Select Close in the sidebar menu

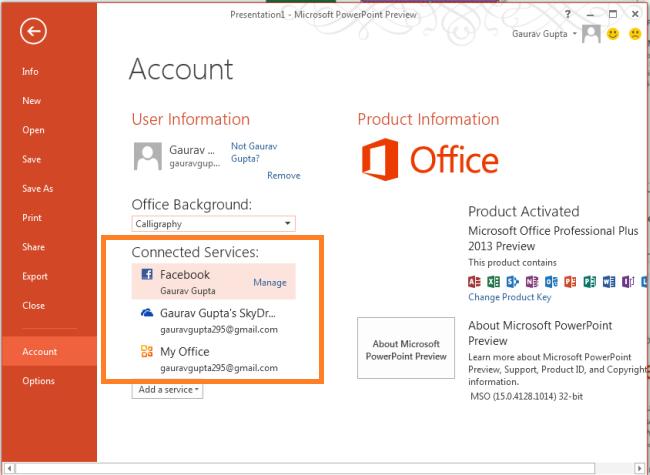[34, 305]
